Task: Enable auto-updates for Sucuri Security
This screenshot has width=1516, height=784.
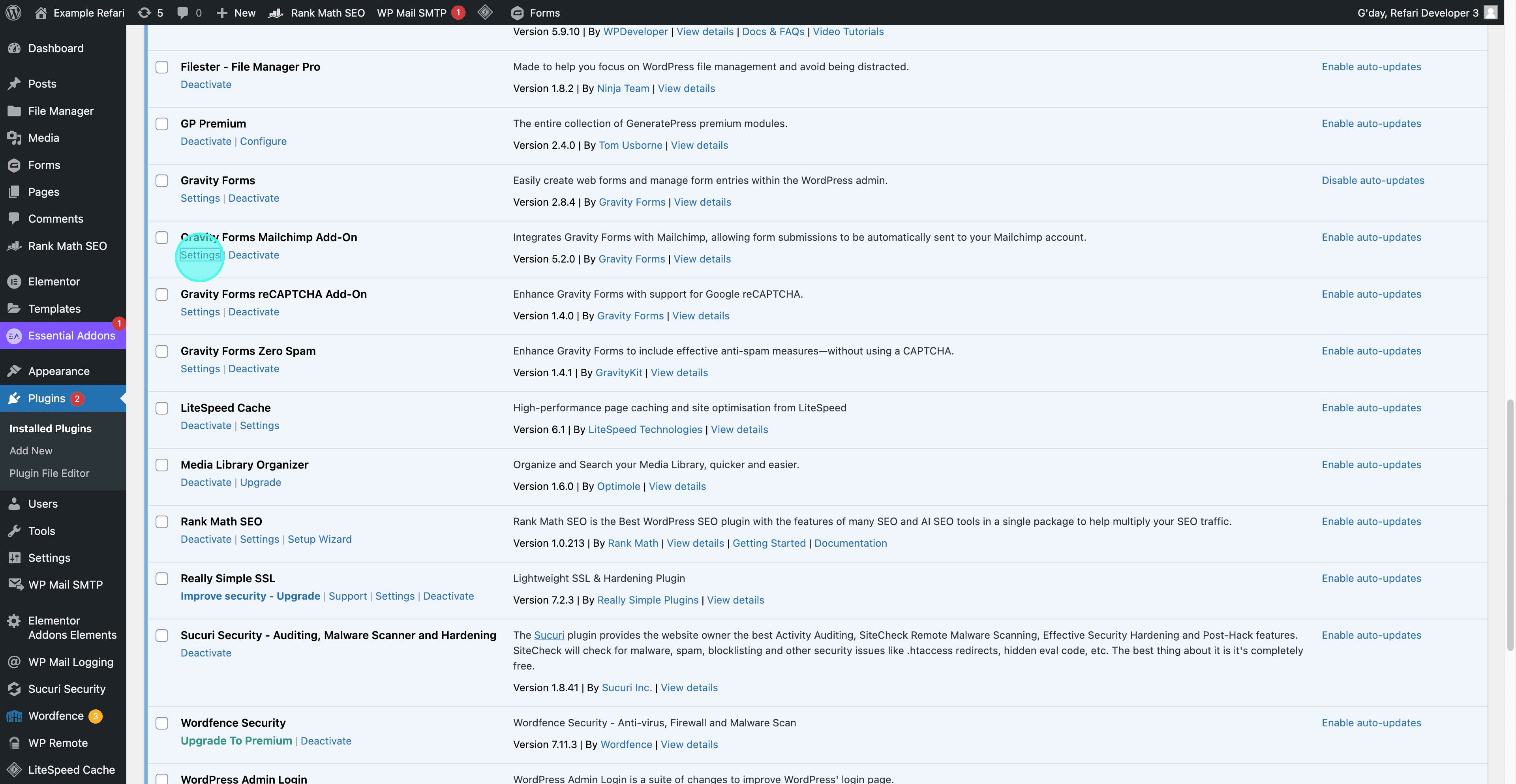Action: [1371, 635]
